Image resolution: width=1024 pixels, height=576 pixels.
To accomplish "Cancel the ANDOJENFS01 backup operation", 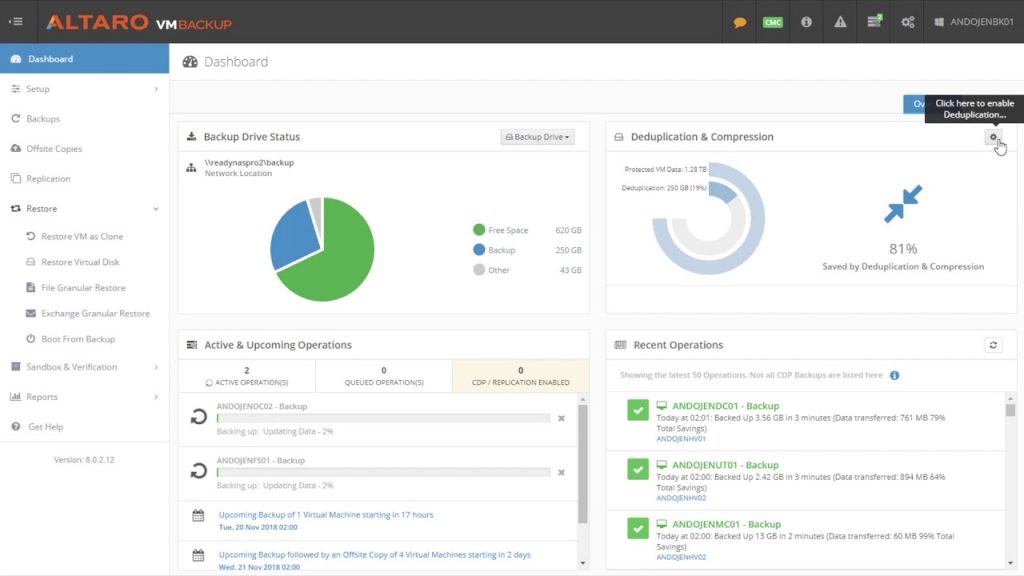I will [561, 472].
